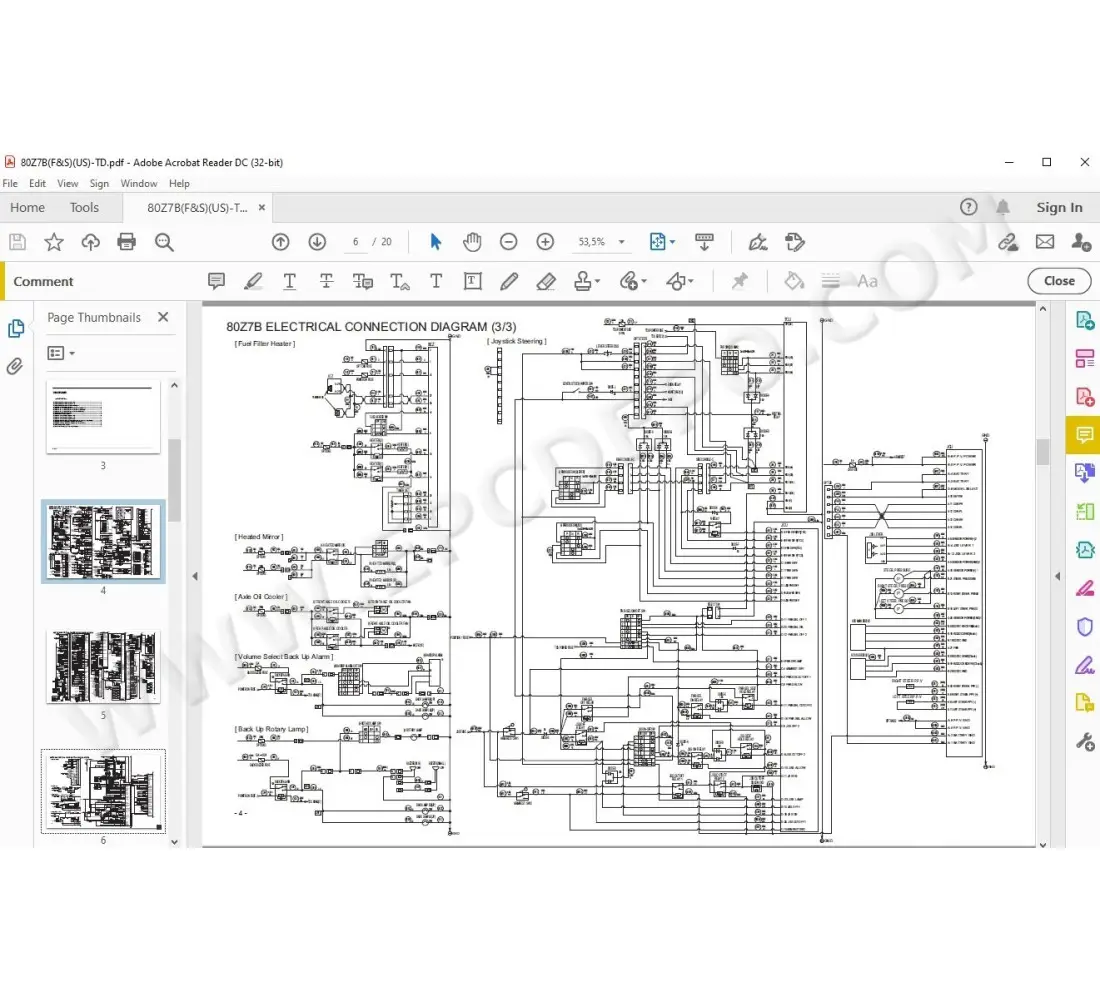This screenshot has width=1100, height=1000.
Task: Go to next page arrow
Action: [x=317, y=242]
